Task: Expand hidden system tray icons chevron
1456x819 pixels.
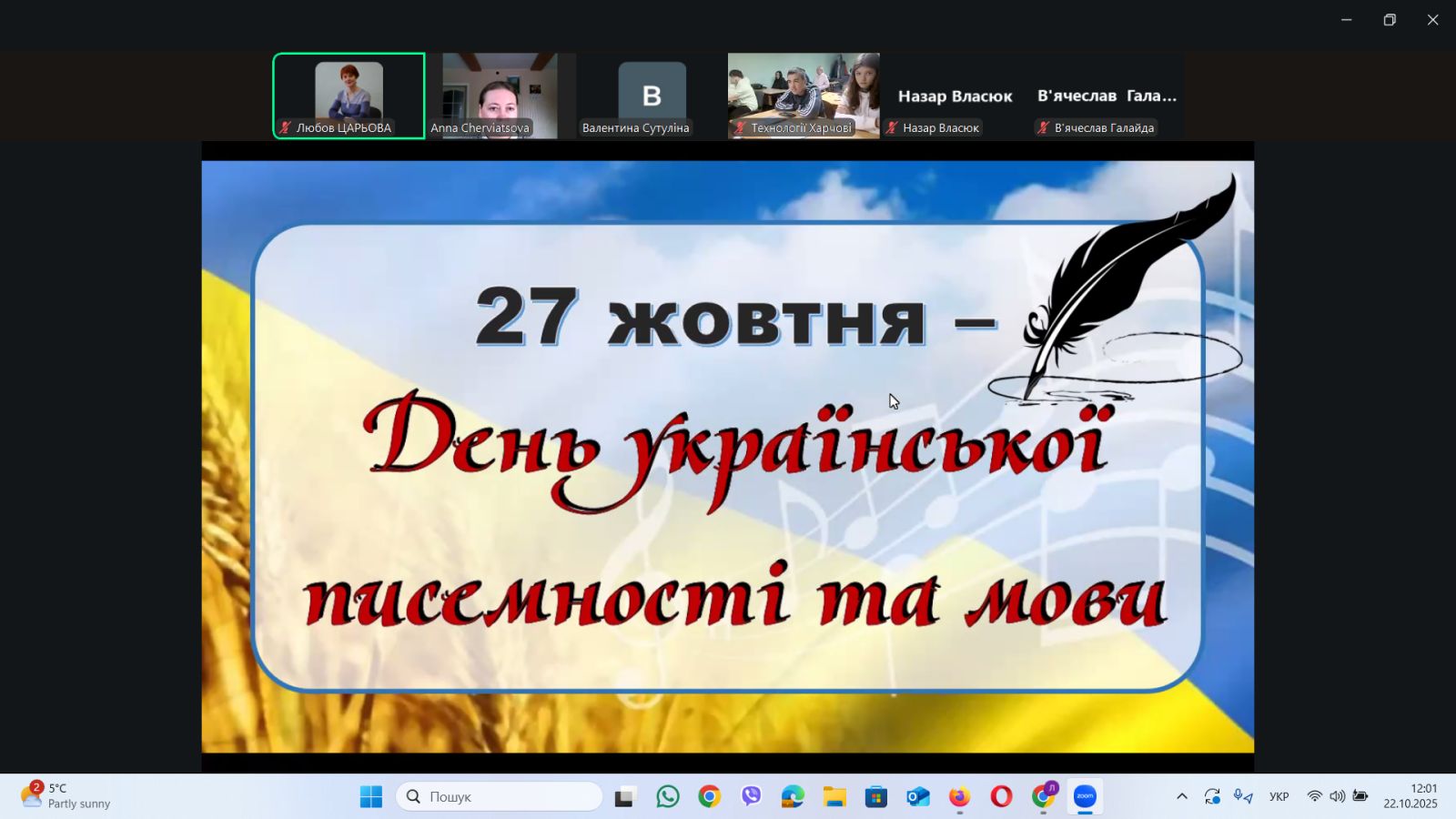Action: [x=1181, y=797]
